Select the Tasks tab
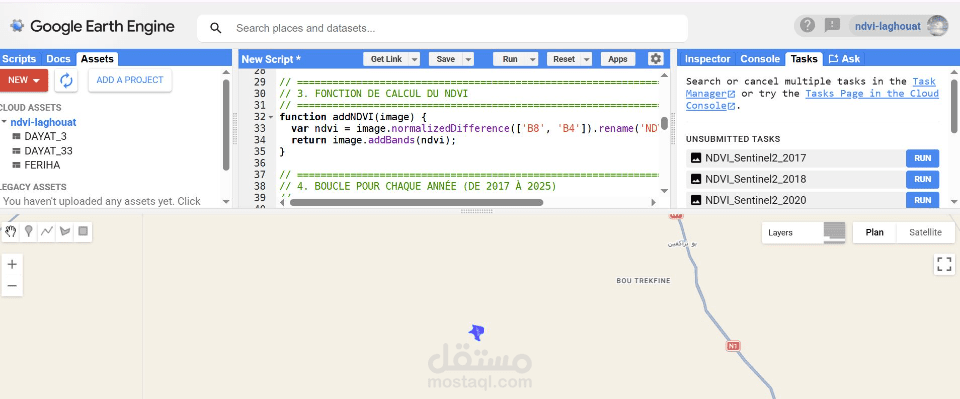 coord(804,59)
